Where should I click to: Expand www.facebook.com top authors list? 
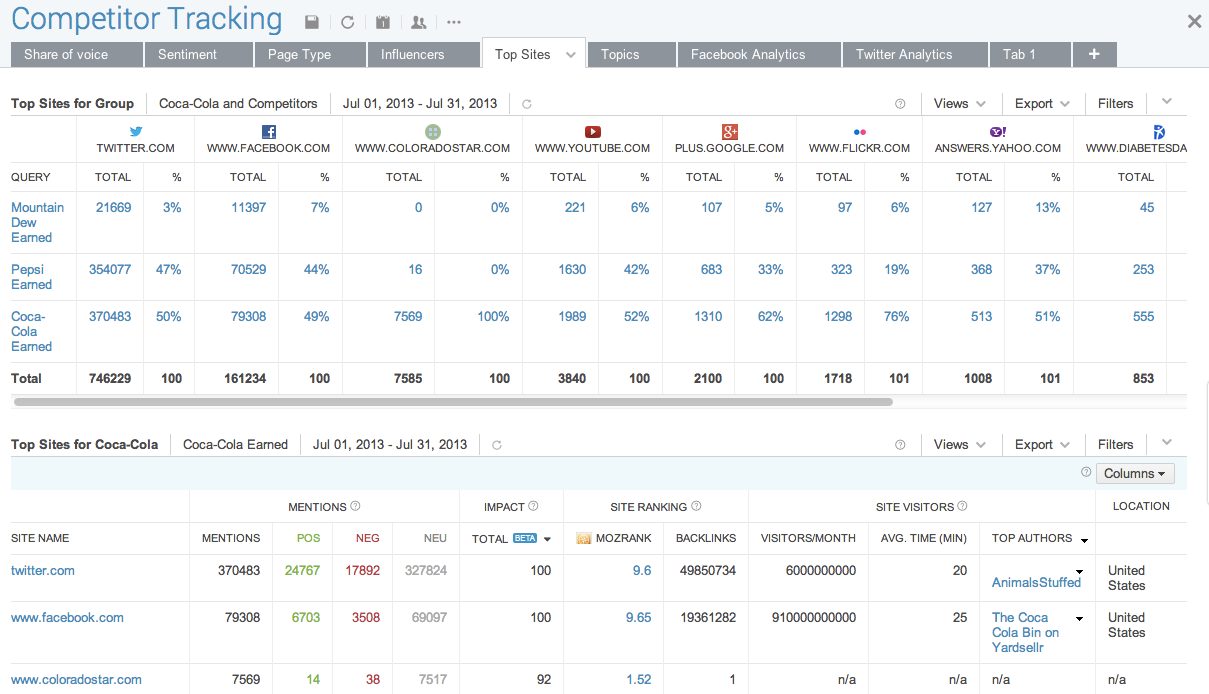[x=1078, y=619]
